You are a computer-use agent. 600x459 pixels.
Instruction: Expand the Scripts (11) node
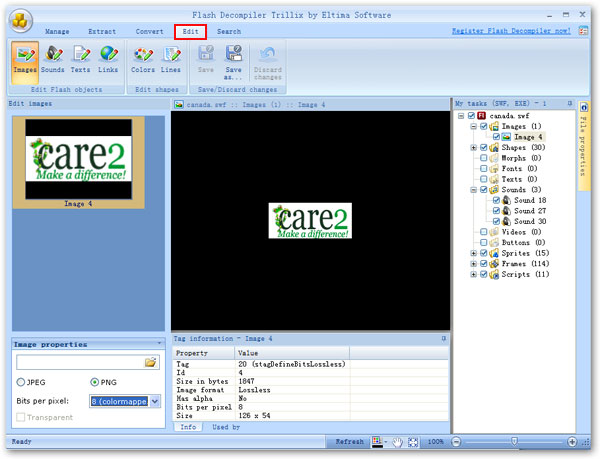[x=473, y=274]
